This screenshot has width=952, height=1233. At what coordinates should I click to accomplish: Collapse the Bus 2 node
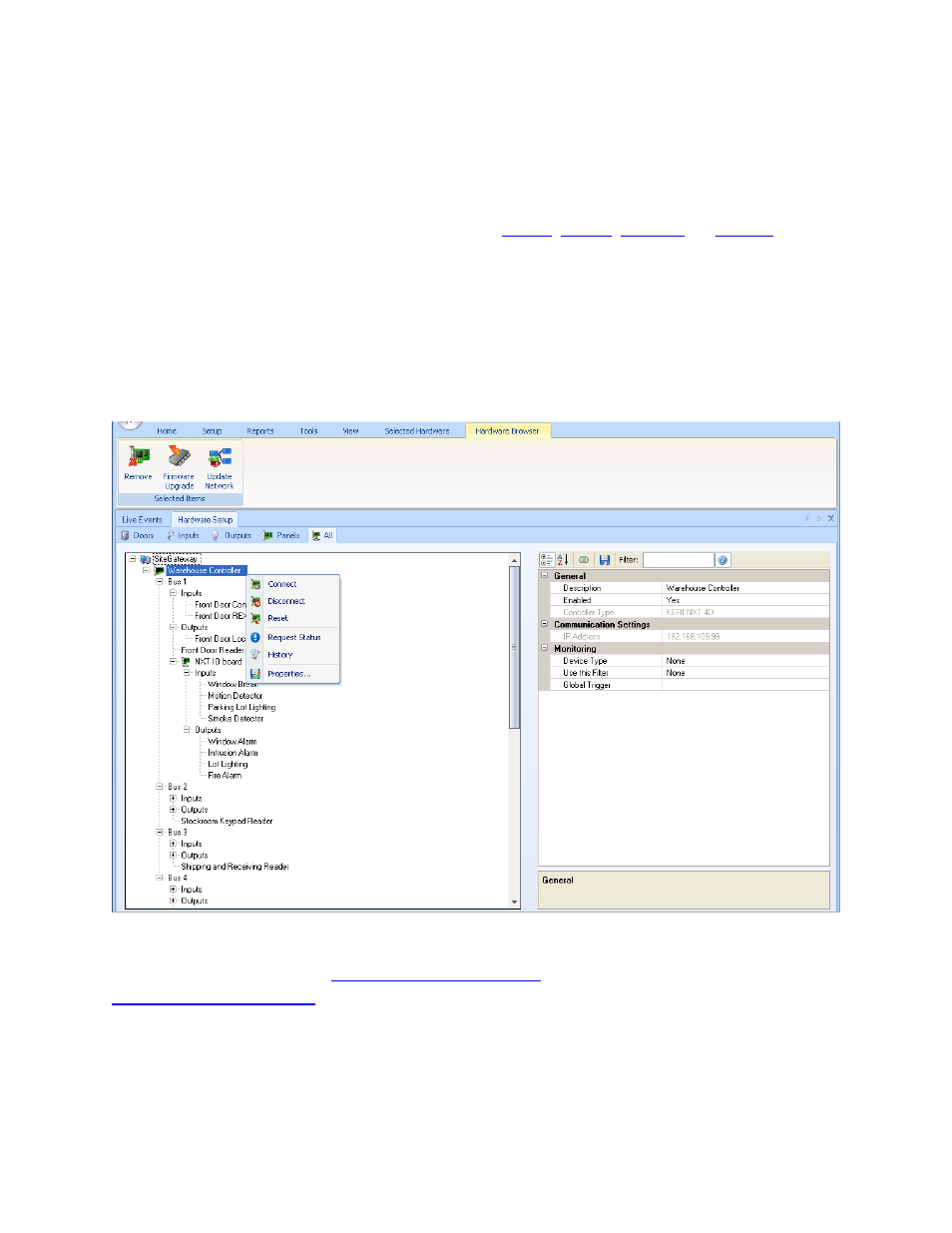click(160, 787)
